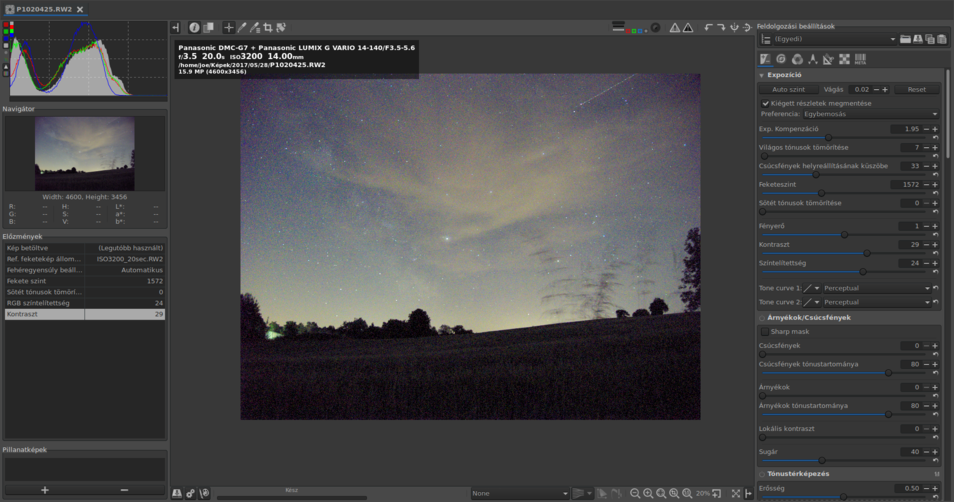Image resolution: width=954 pixels, height=502 pixels.
Task: Open the None output profile dropdown
Action: tap(520, 493)
